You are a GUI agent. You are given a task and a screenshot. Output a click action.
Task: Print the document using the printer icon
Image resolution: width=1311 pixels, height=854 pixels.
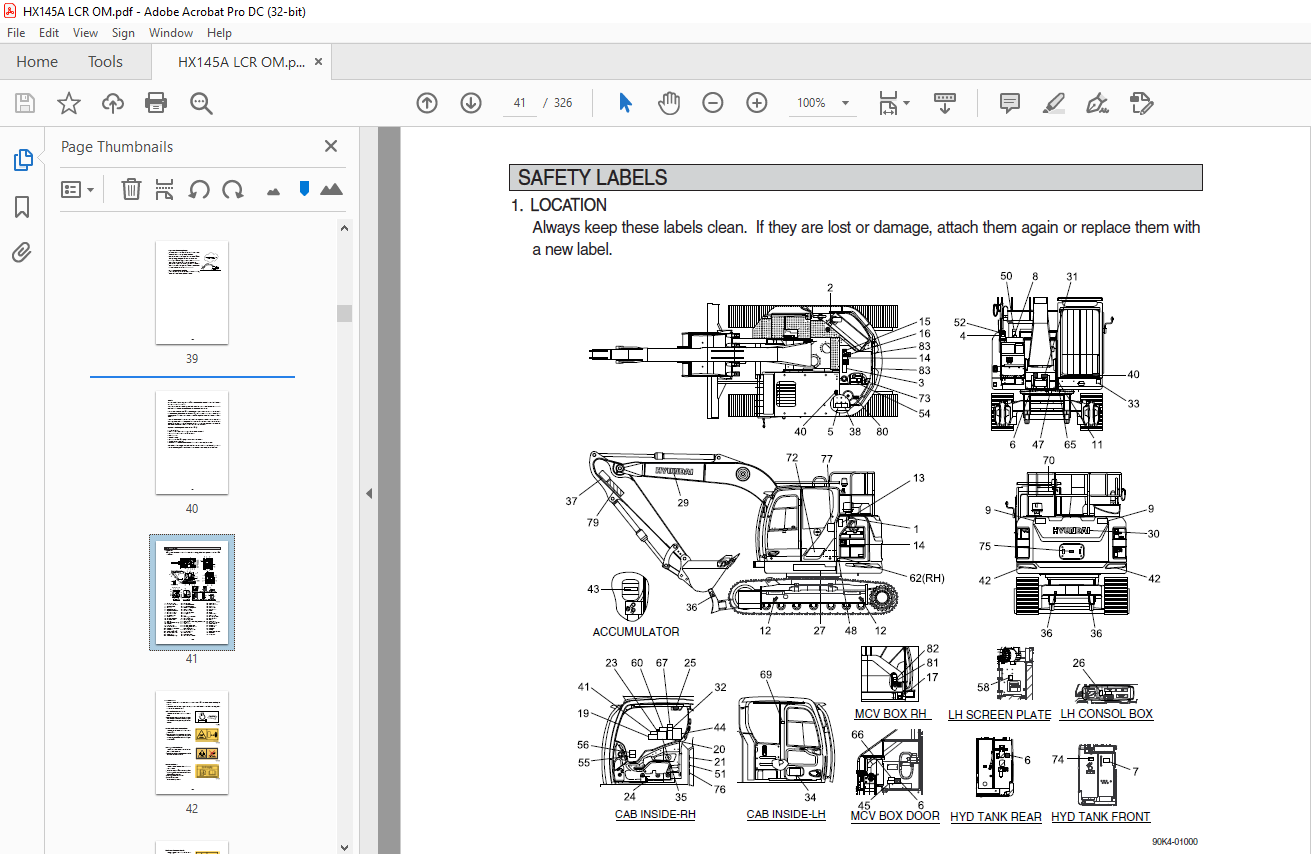[x=156, y=103]
